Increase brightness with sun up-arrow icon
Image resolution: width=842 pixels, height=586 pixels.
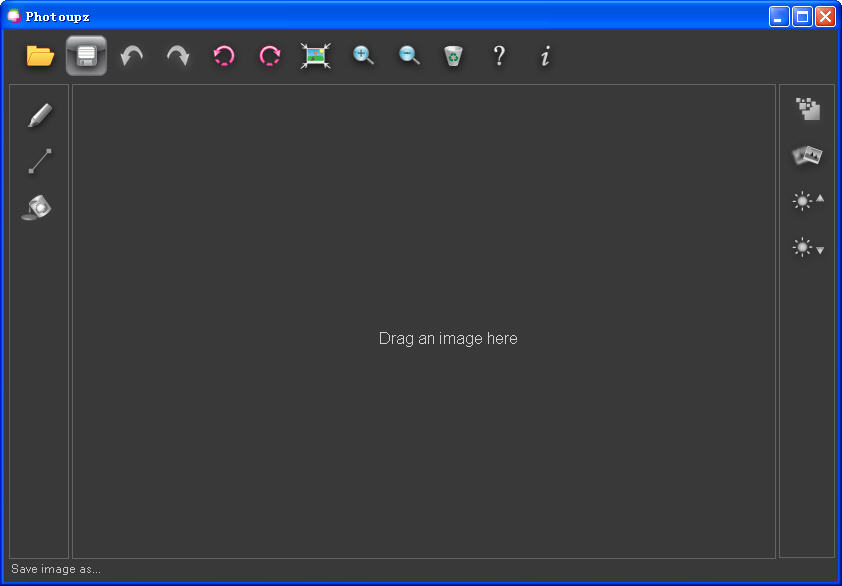coord(808,201)
